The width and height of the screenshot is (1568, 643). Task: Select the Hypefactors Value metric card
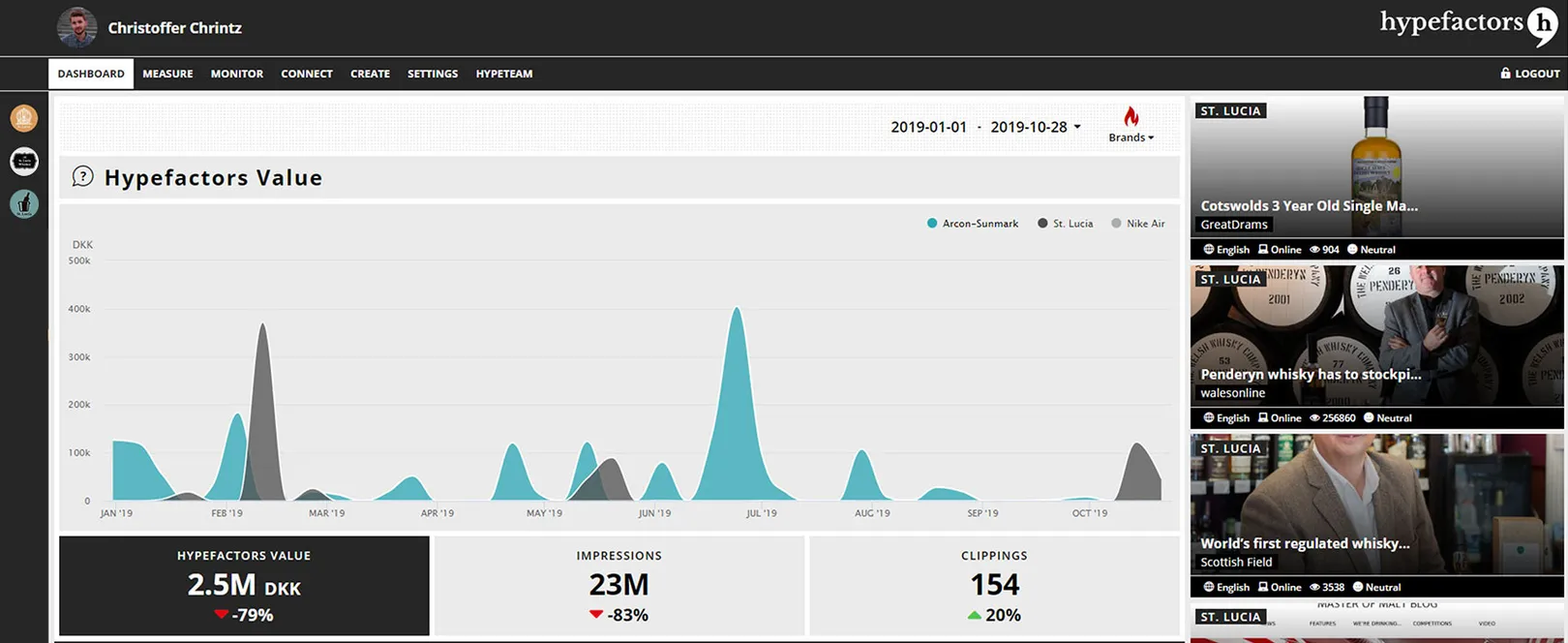244,586
